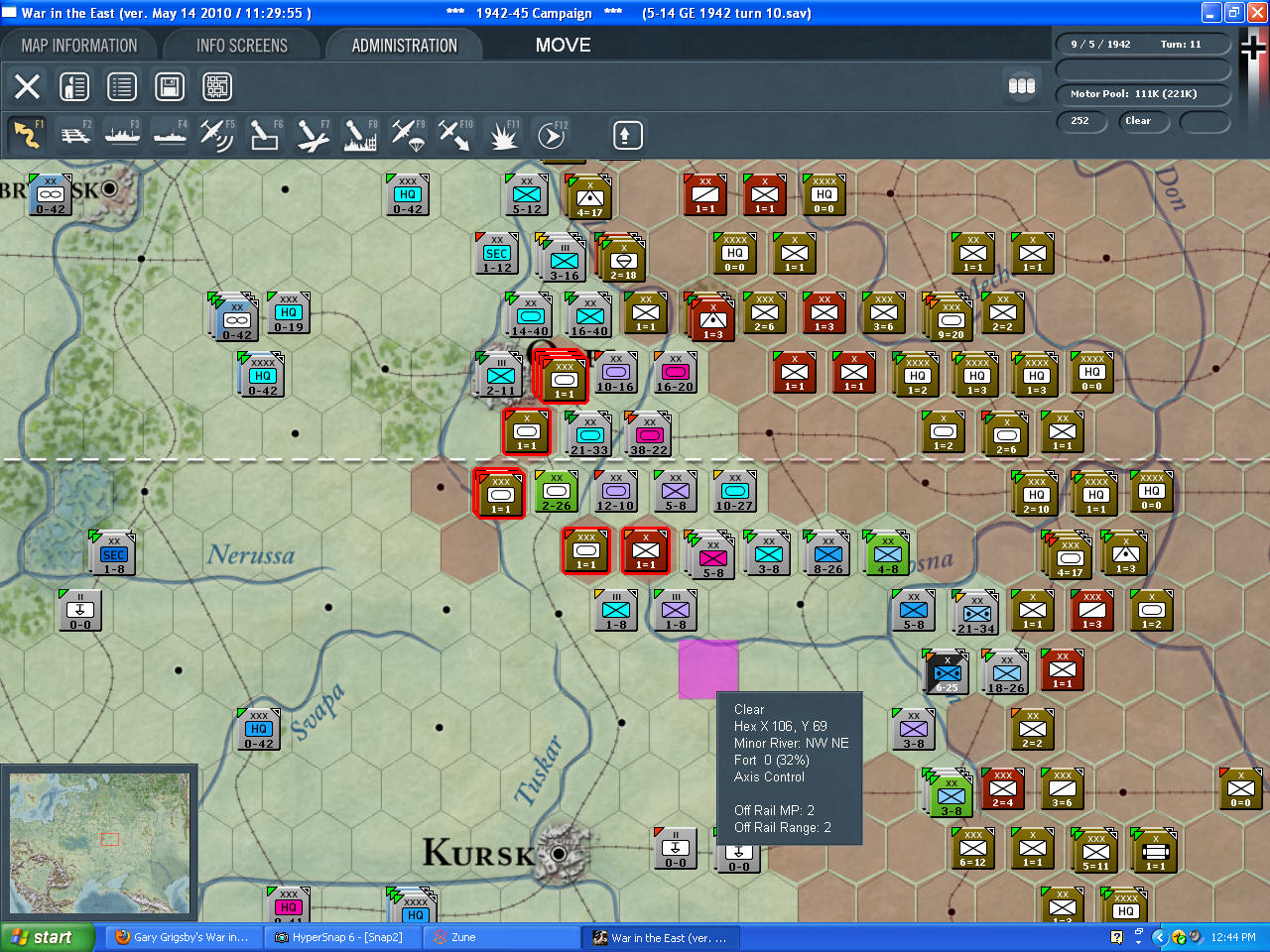The height and width of the screenshot is (952, 1270).
Task: Select the F3 naval transport ship icon
Action: 122,135
